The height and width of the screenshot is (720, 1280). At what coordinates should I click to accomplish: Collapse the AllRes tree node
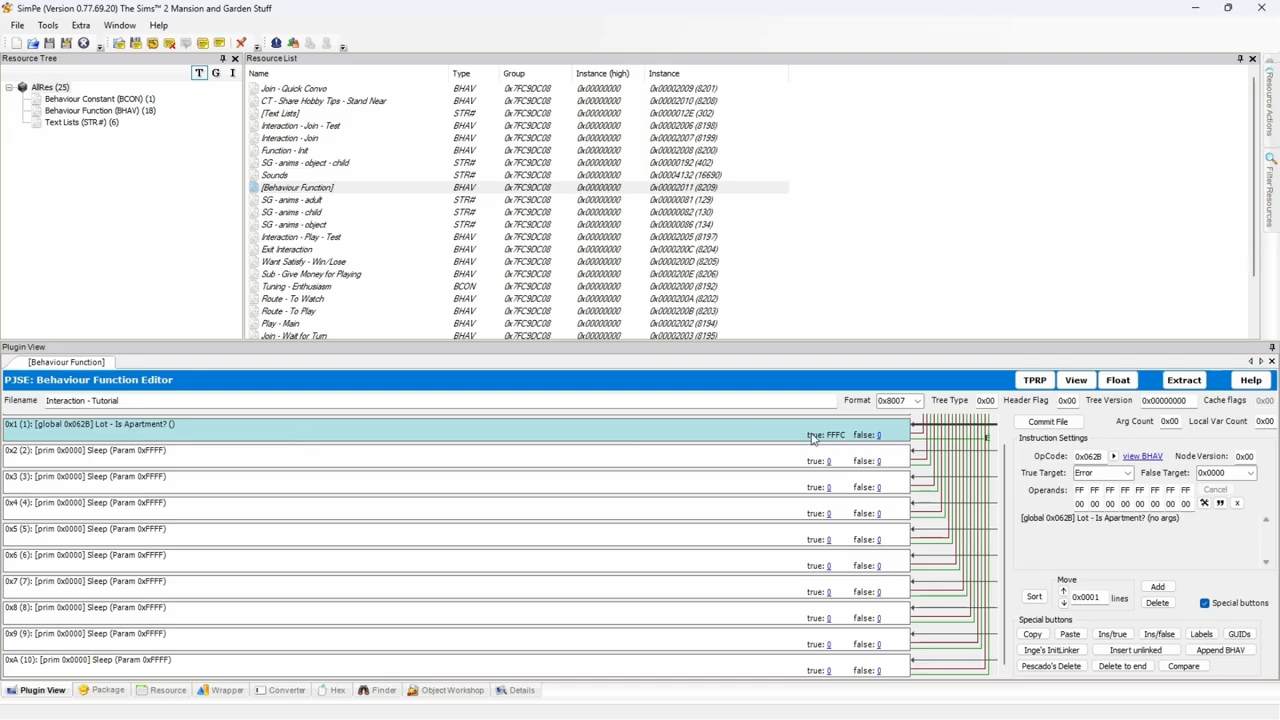(9, 87)
